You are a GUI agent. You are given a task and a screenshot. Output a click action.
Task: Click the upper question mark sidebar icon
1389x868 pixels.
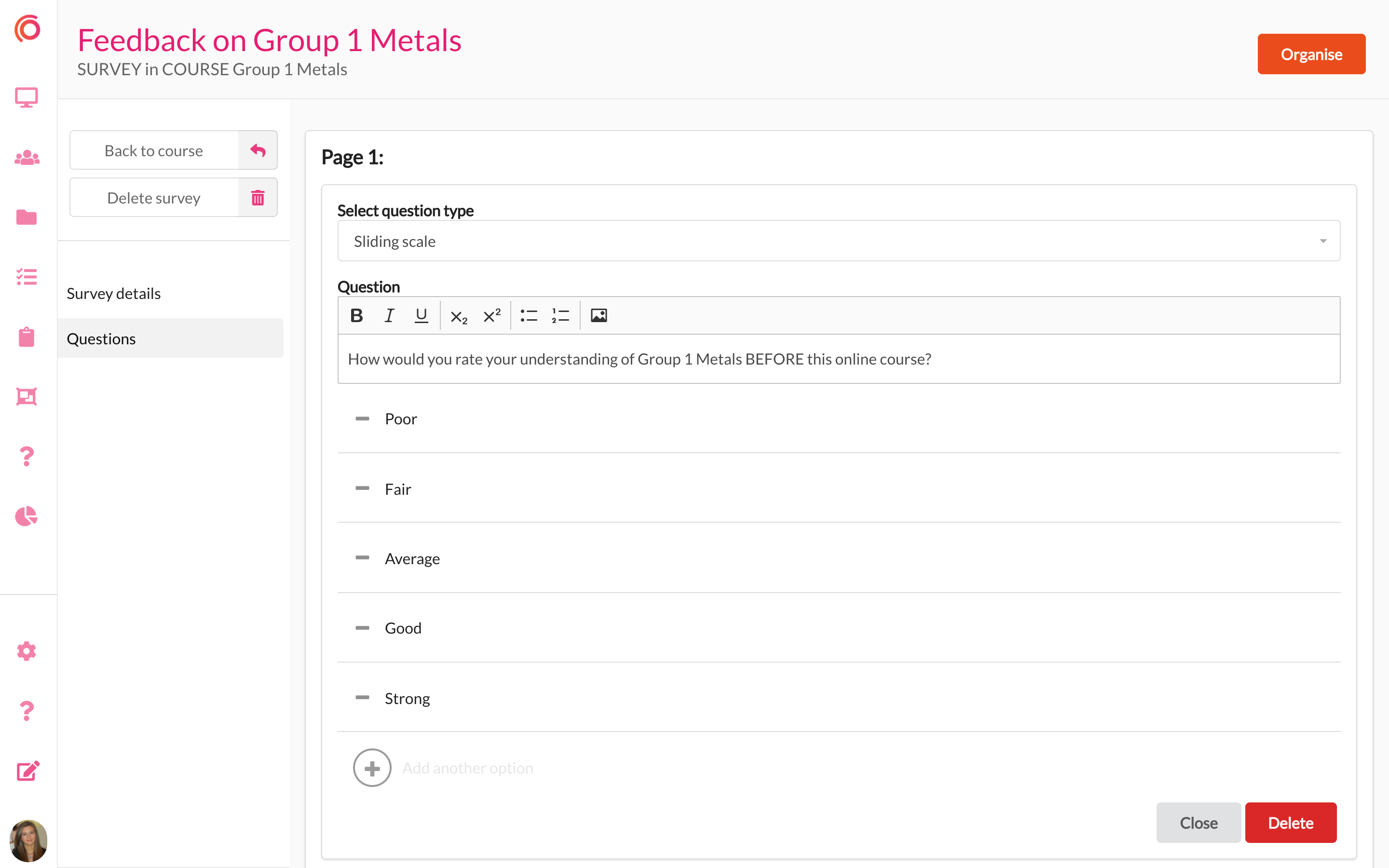[27, 456]
